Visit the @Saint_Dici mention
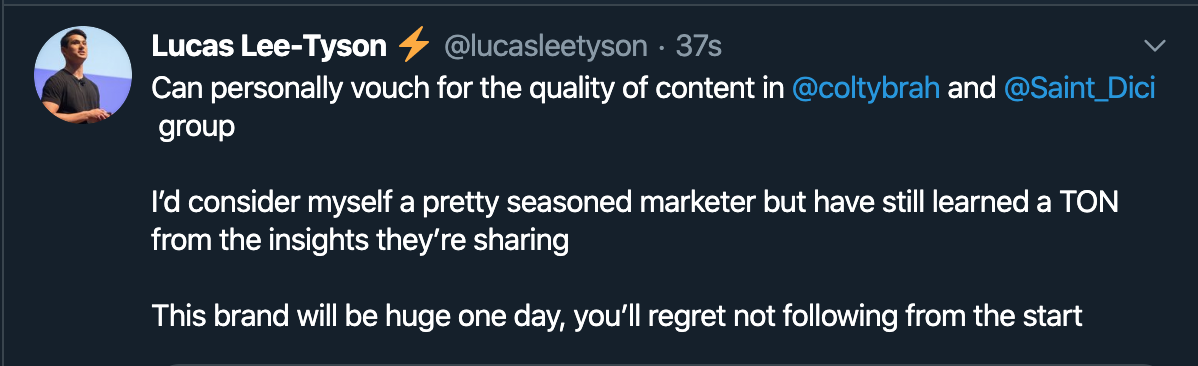 [1080, 89]
